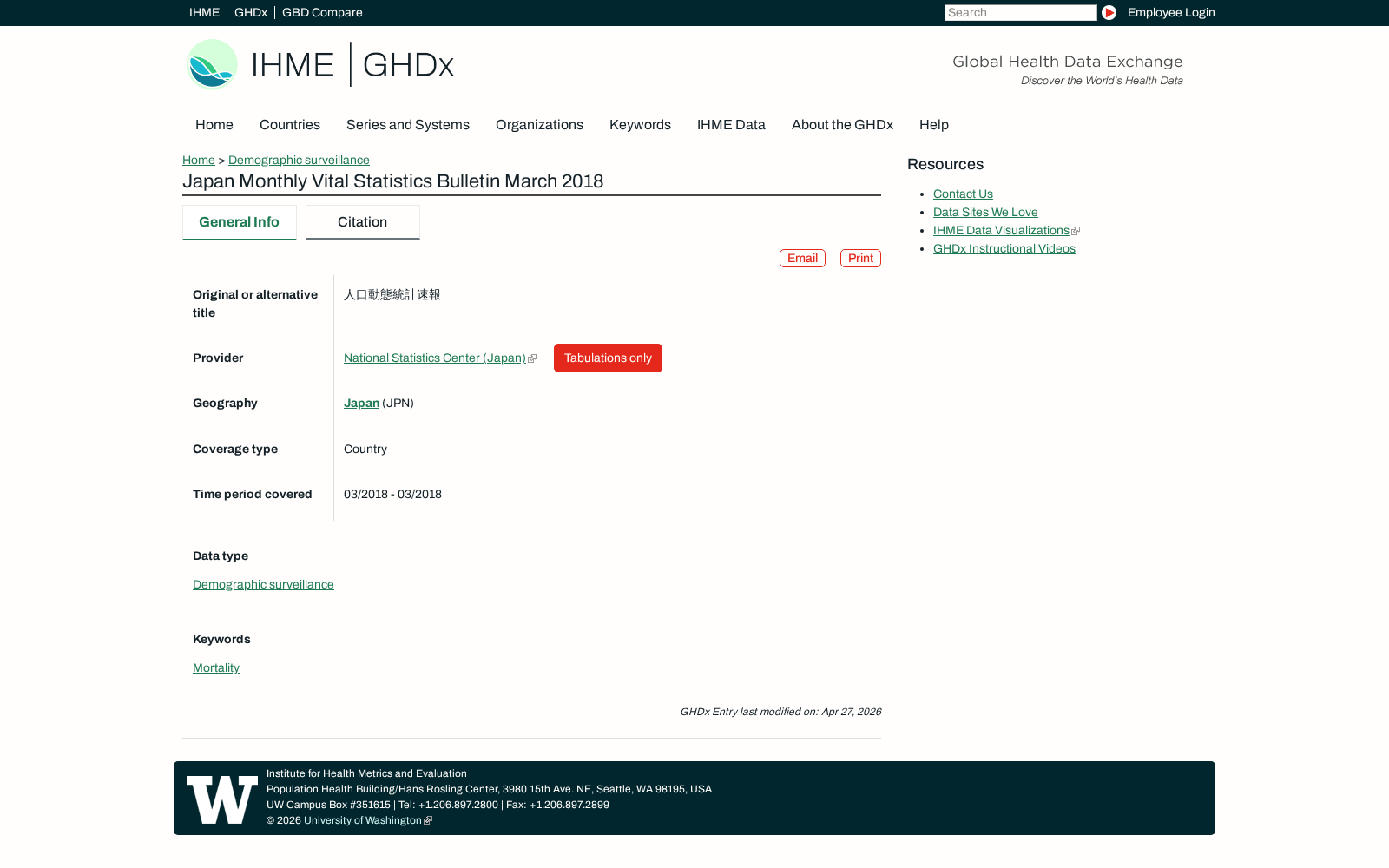Open Help menu item
The image size is (1389, 868).
tap(934, 125)
